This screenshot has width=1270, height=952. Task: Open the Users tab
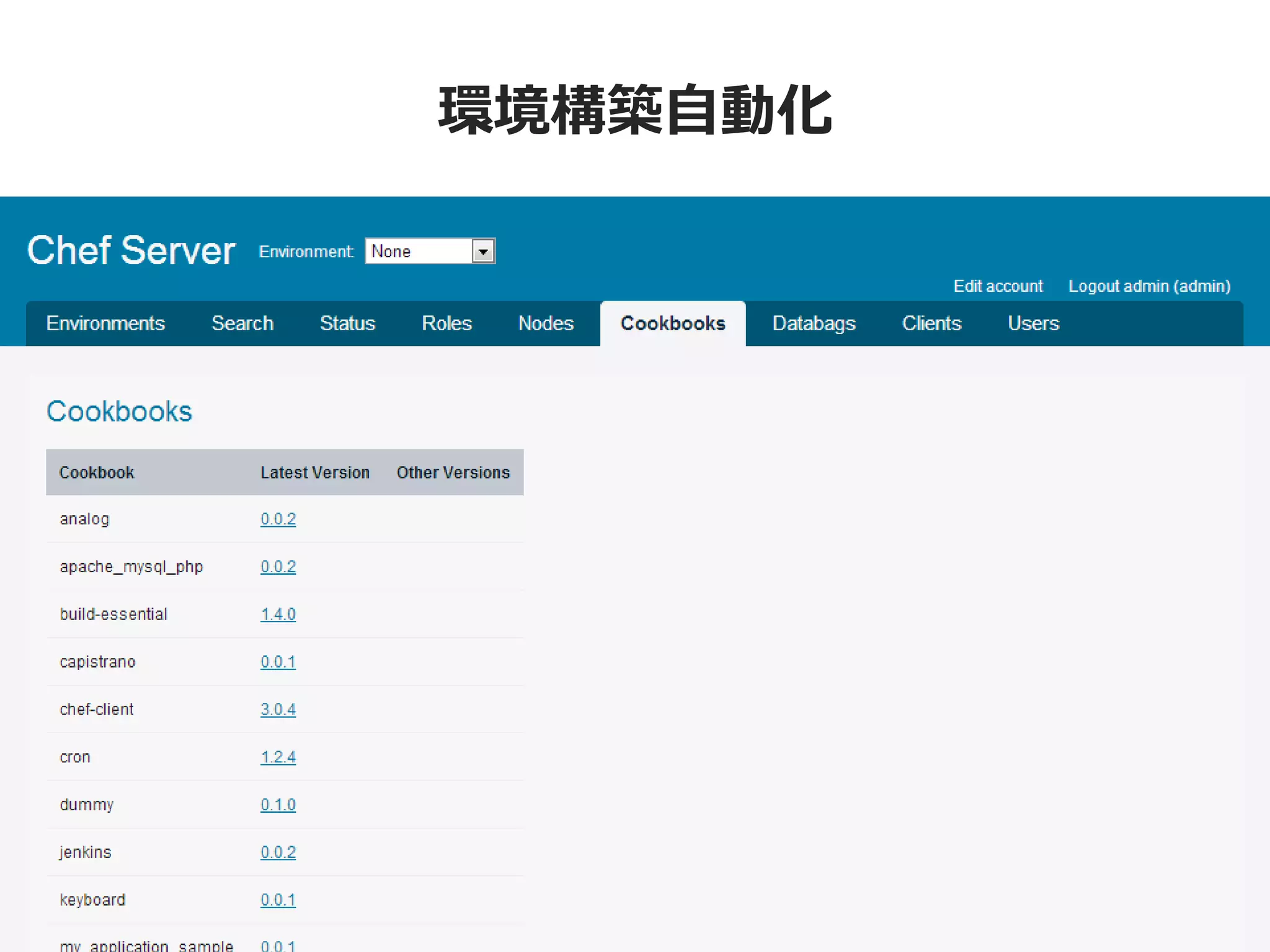coord(1033,324)
